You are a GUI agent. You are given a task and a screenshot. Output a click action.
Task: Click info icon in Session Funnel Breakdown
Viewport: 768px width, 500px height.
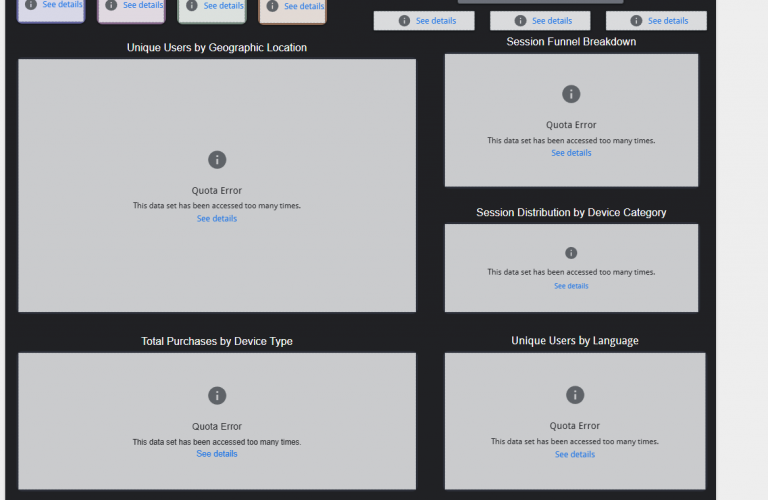[571, 94]
